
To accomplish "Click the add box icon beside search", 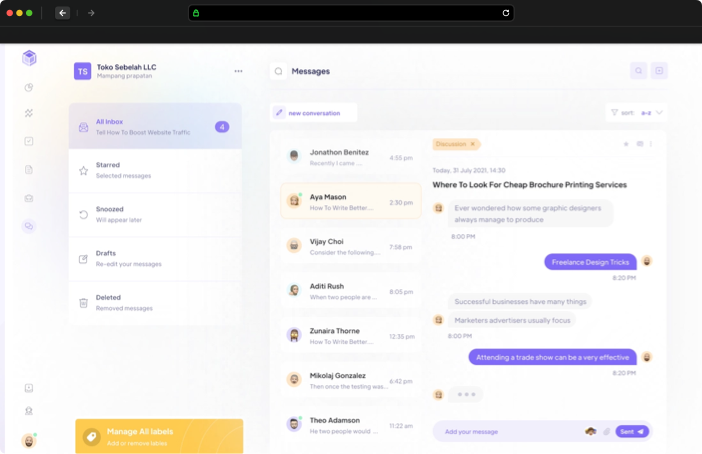I will [659, 71].
